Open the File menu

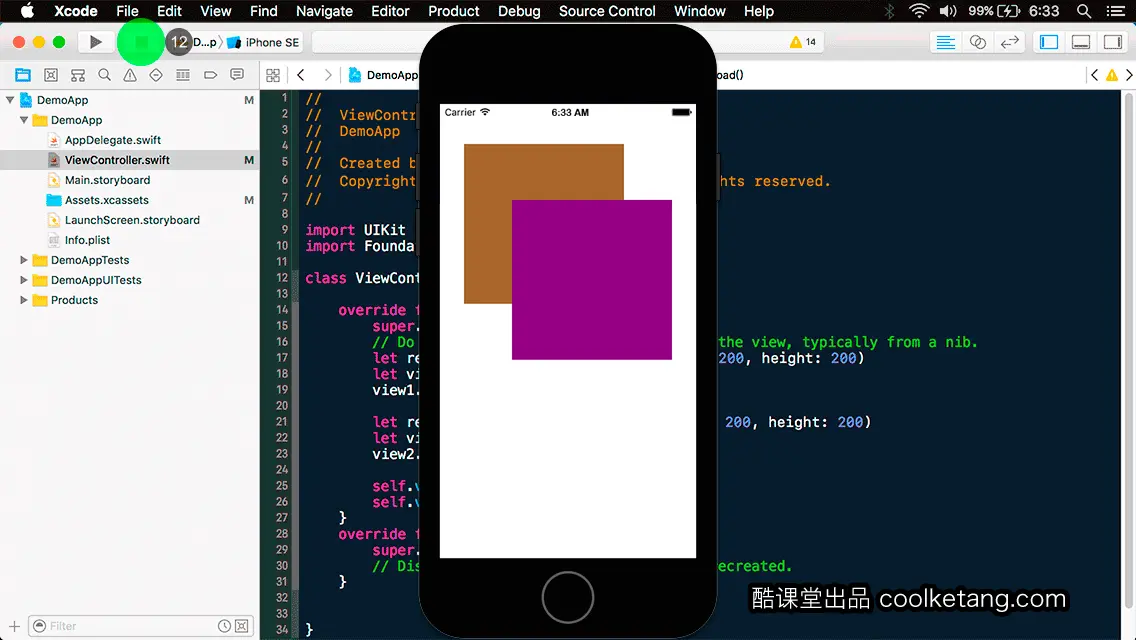128,11
